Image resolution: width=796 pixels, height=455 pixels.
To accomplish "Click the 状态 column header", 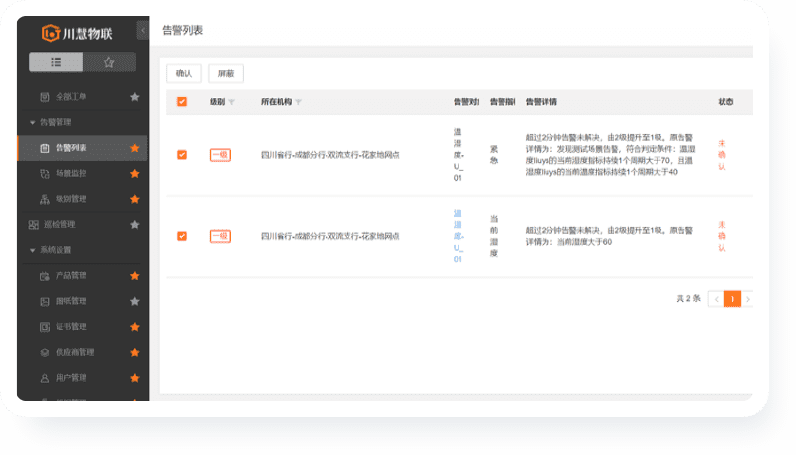I will [x=726, y=102].
